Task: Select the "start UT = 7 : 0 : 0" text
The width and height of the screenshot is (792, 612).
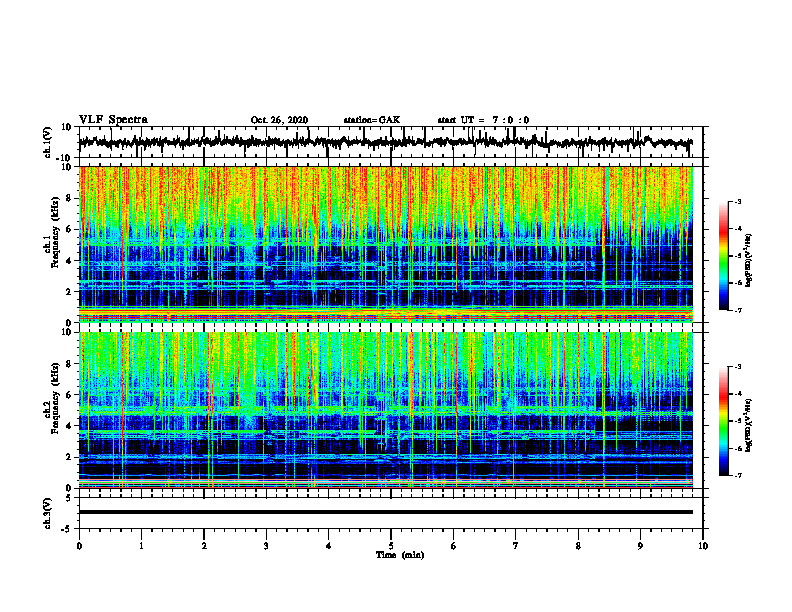Action: pyautogui.click(x=483, y=120)
